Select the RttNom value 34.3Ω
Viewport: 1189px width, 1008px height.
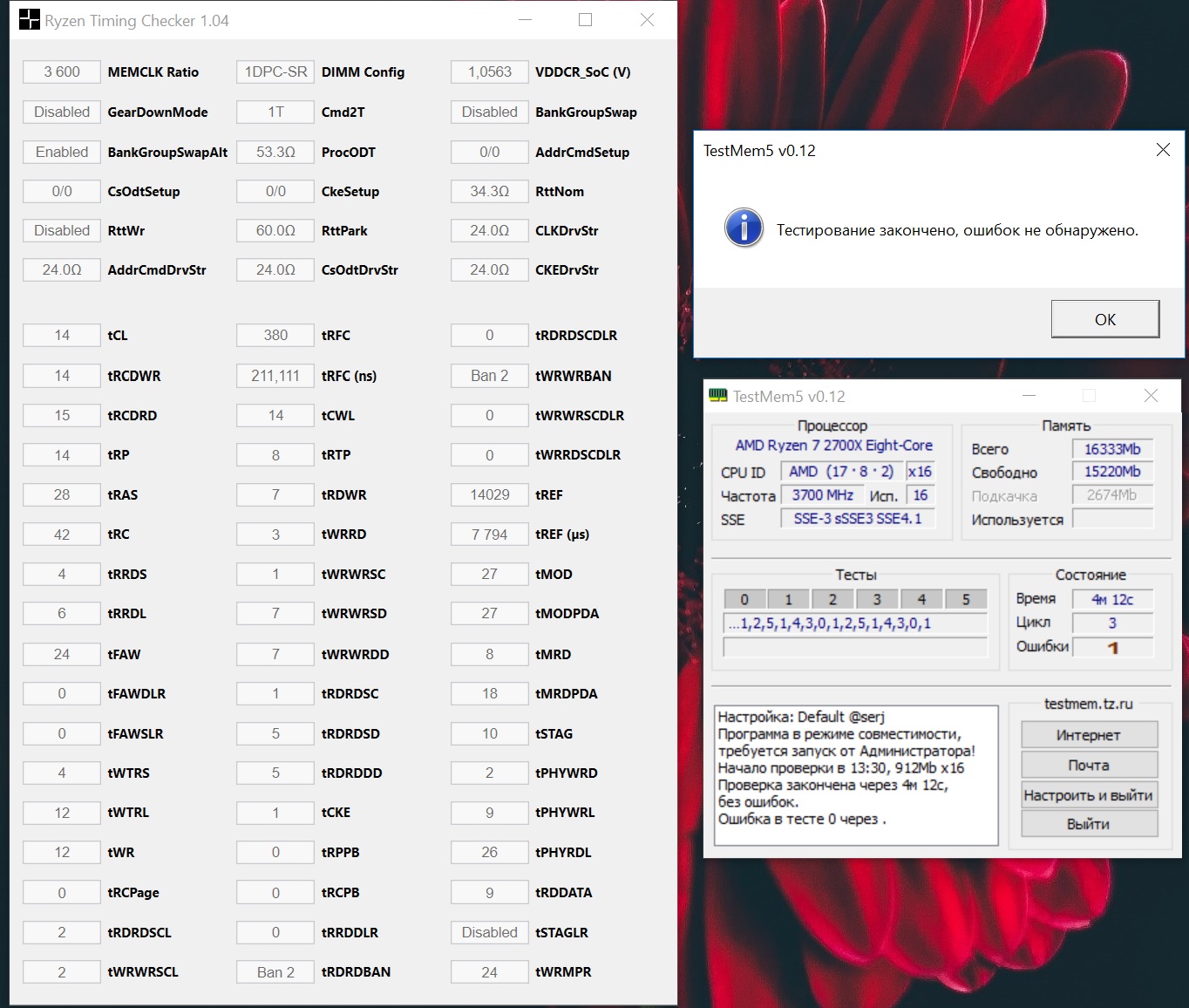(490, 191)
